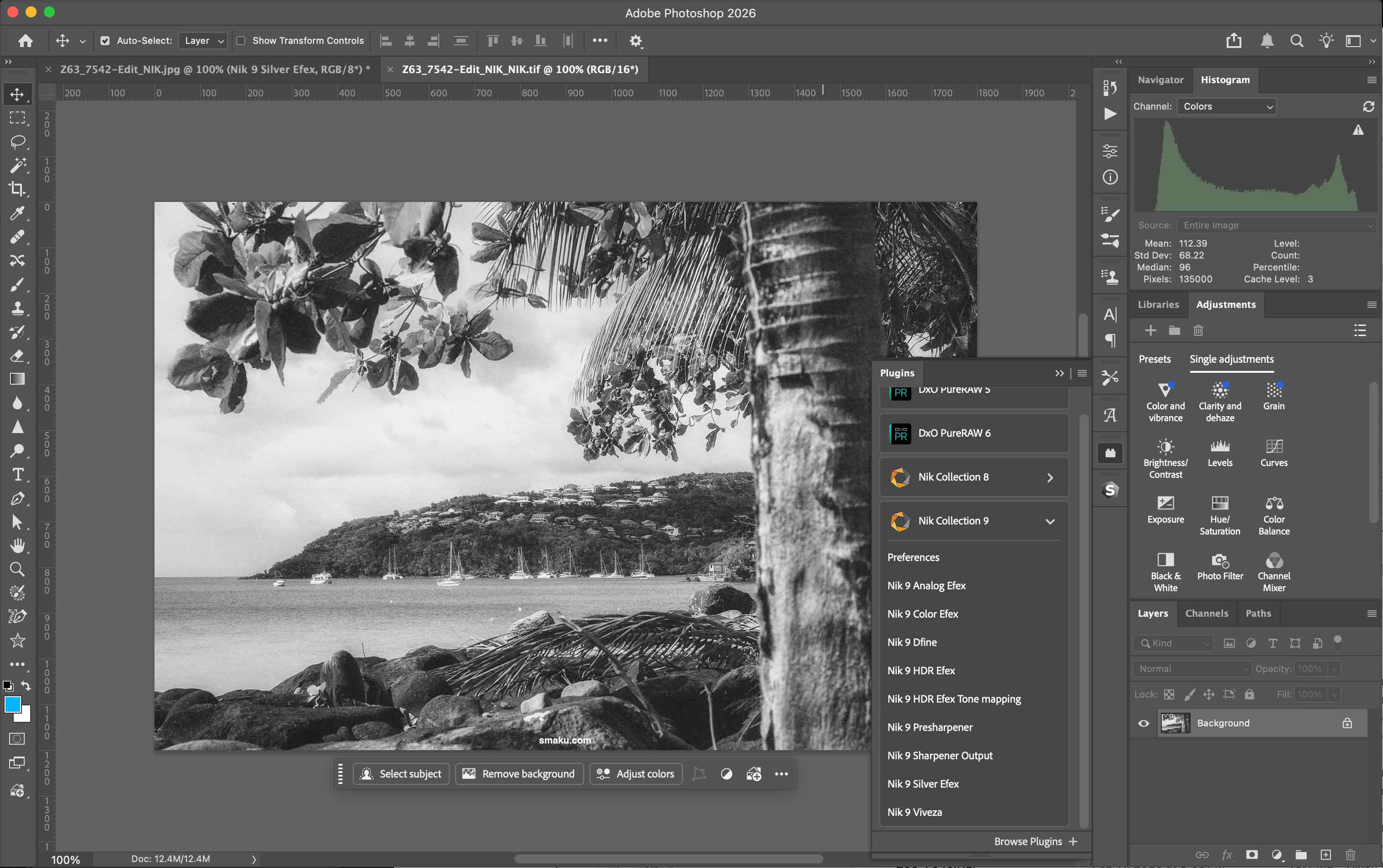Select the Horizontal Type tool
This screenshot has height=868, width=1383.
17,475
